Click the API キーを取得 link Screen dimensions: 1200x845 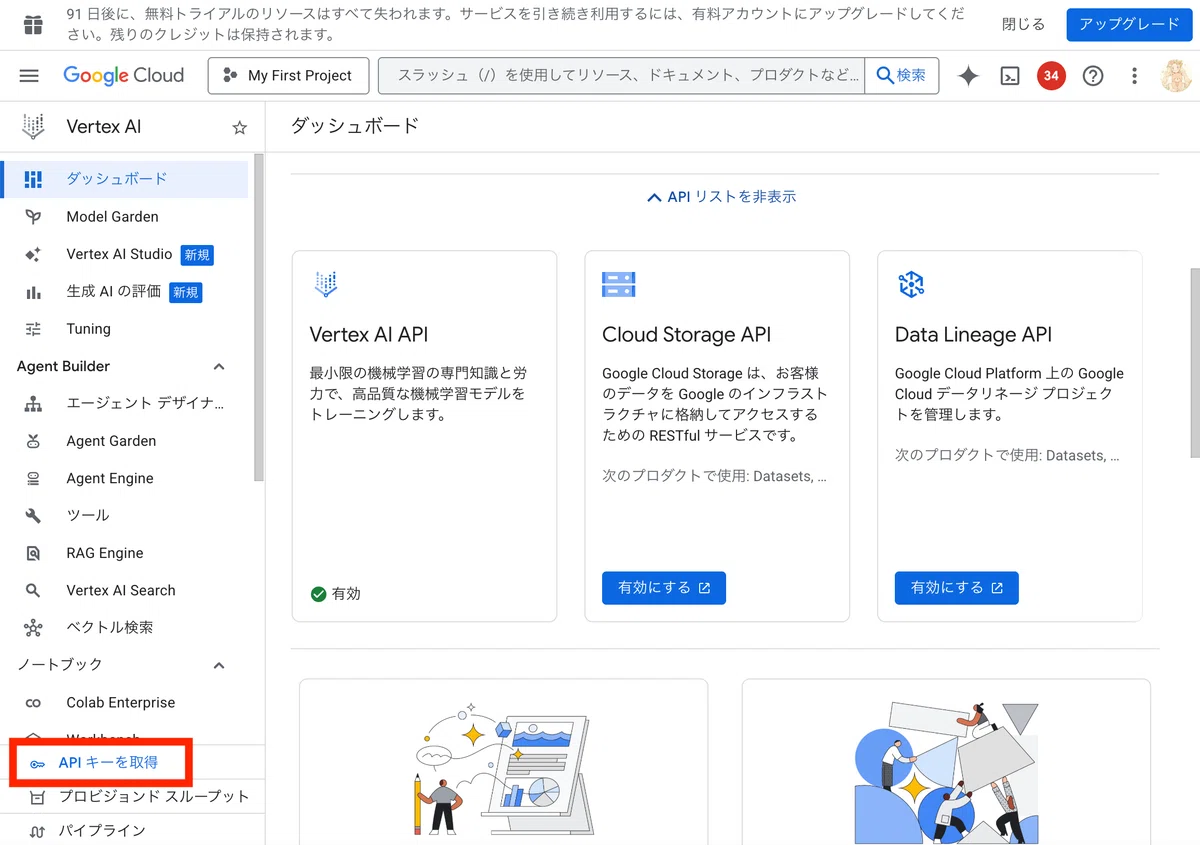(108, 763)
